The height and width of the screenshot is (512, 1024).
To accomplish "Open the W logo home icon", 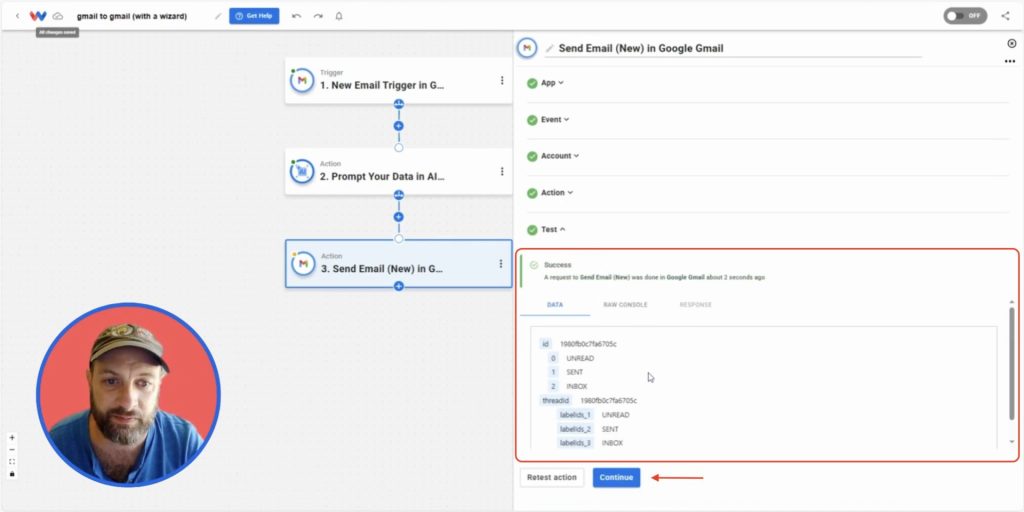I will click(38, 16).
